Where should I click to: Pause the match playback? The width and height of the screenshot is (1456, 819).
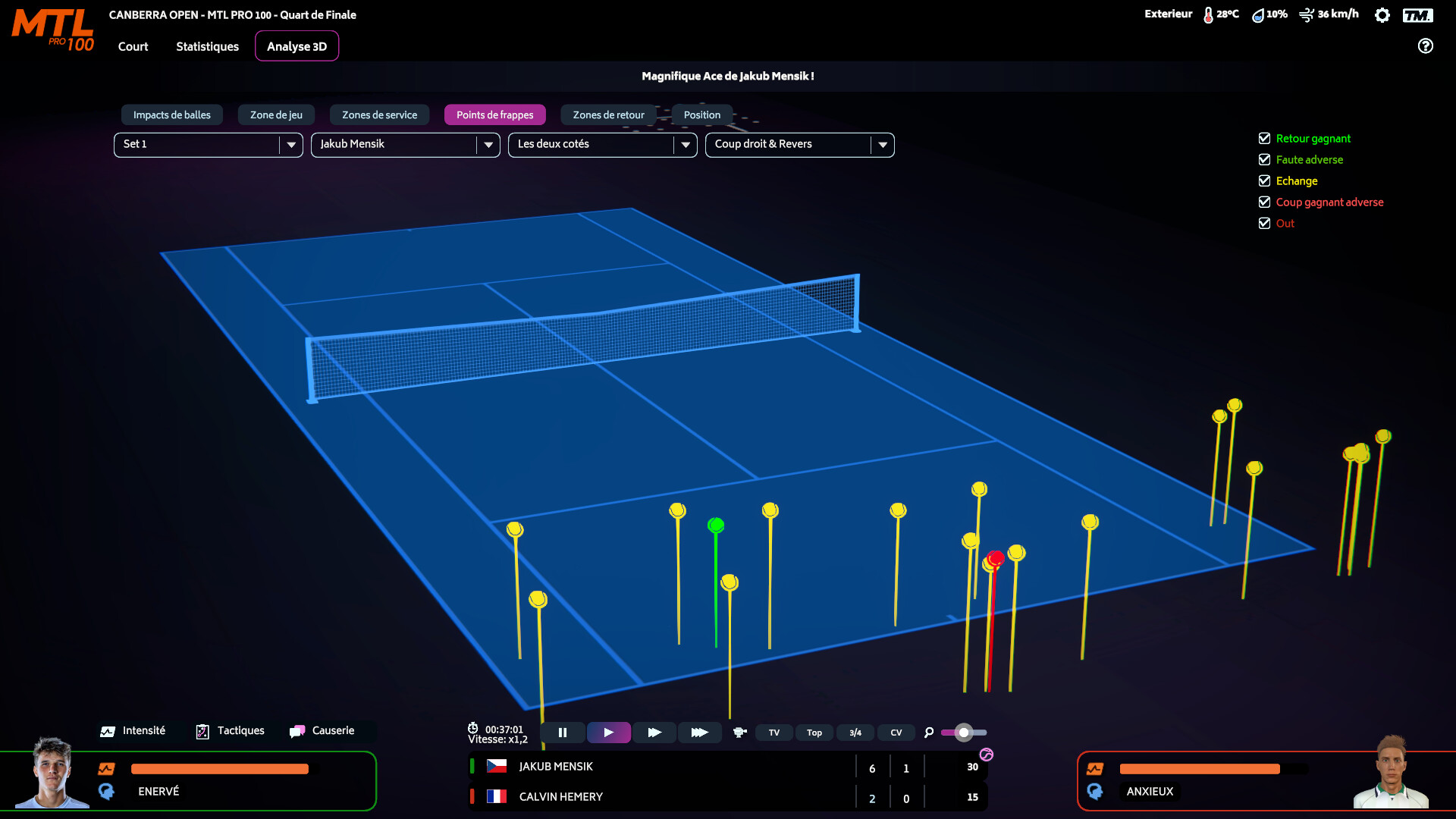tap(563, 733)
